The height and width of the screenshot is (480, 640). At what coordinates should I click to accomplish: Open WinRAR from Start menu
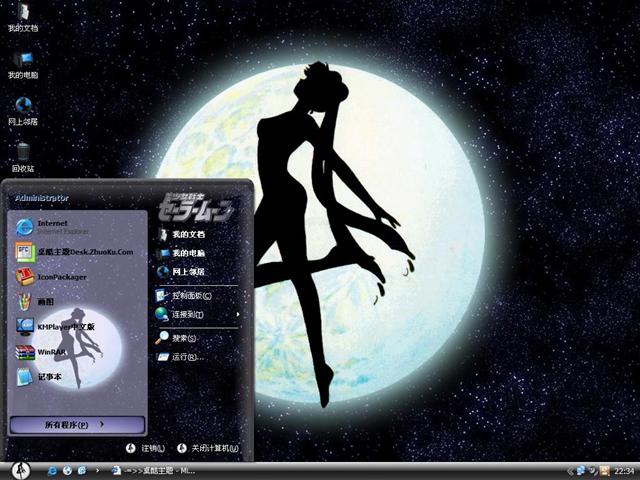(x=77, y=352)
